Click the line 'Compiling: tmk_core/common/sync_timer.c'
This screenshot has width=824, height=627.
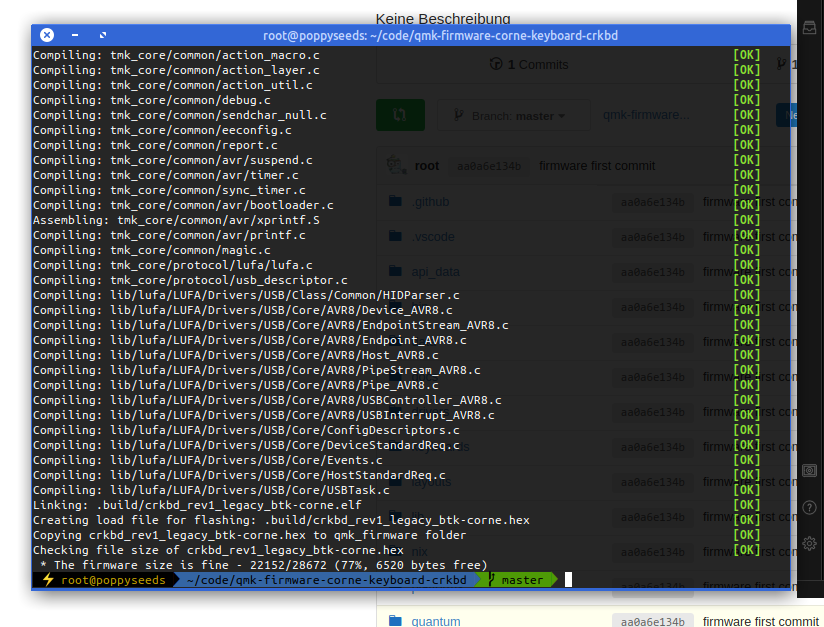coord(169,190)
